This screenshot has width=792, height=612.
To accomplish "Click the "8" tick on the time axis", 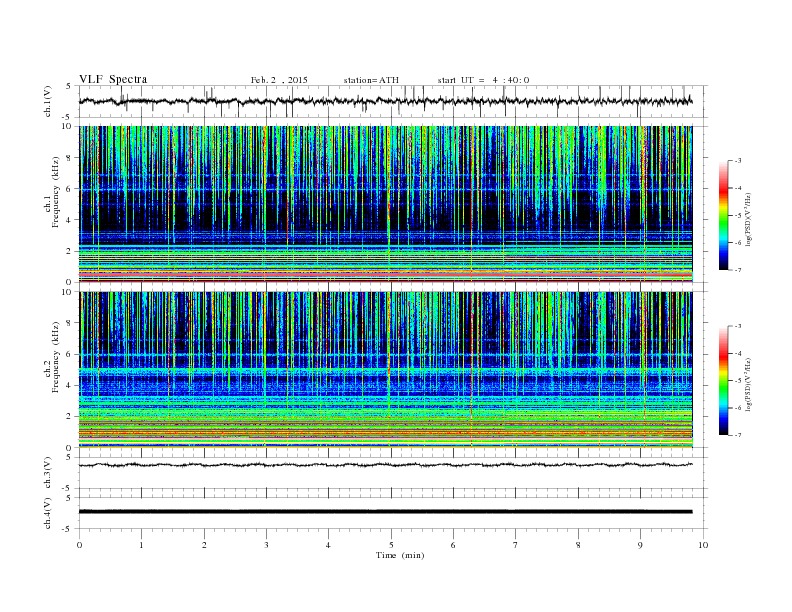I will (x=578, y=545).
